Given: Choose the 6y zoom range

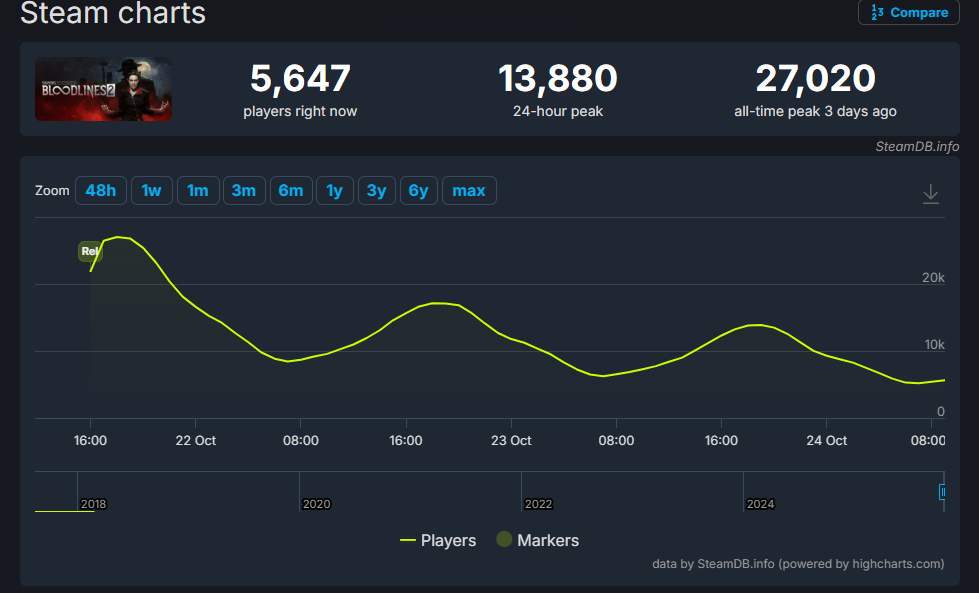Looking at the screenshot, I should 418,190.
